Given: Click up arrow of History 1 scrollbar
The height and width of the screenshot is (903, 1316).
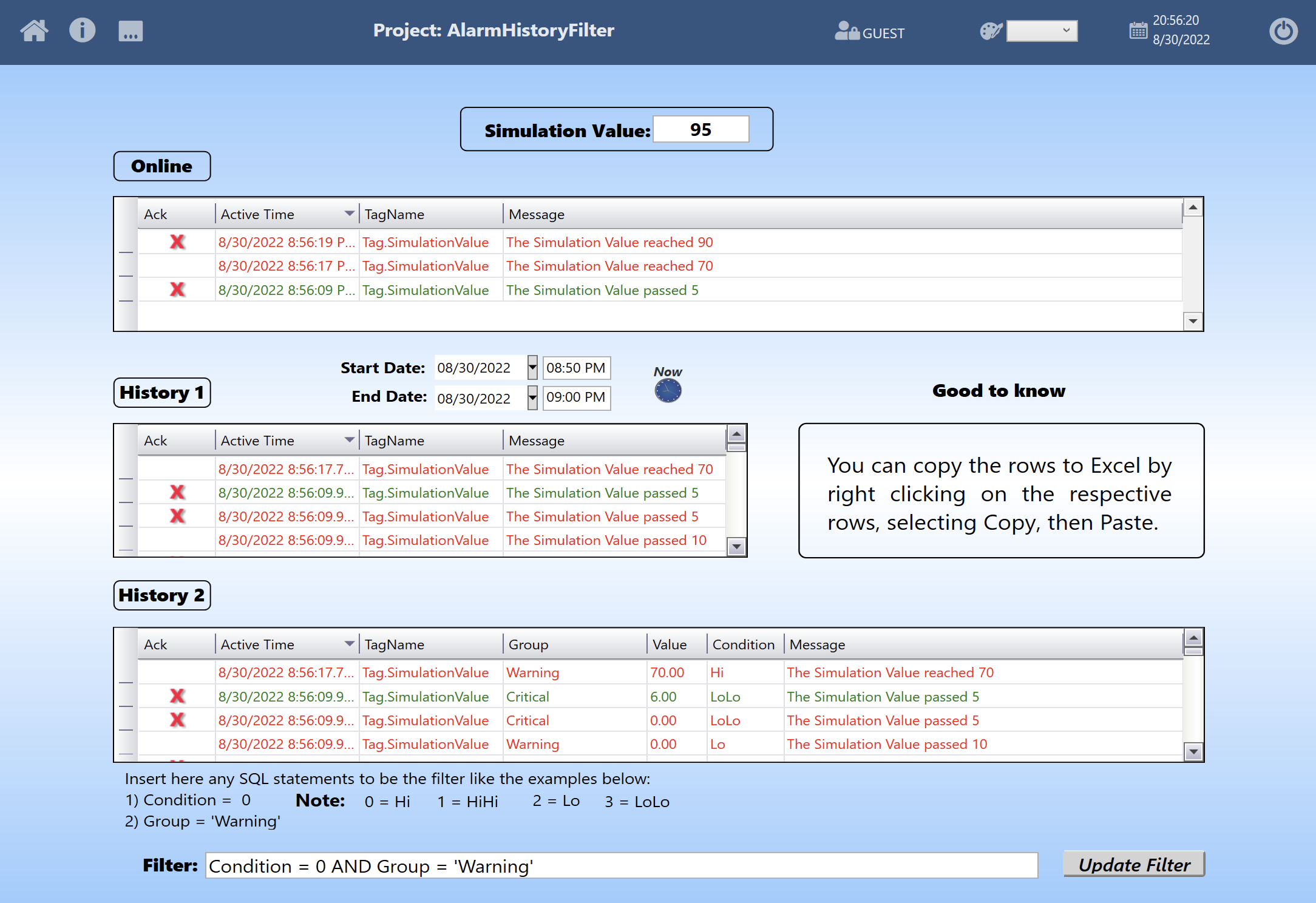Looking at the screenshot, I should 736,433.
